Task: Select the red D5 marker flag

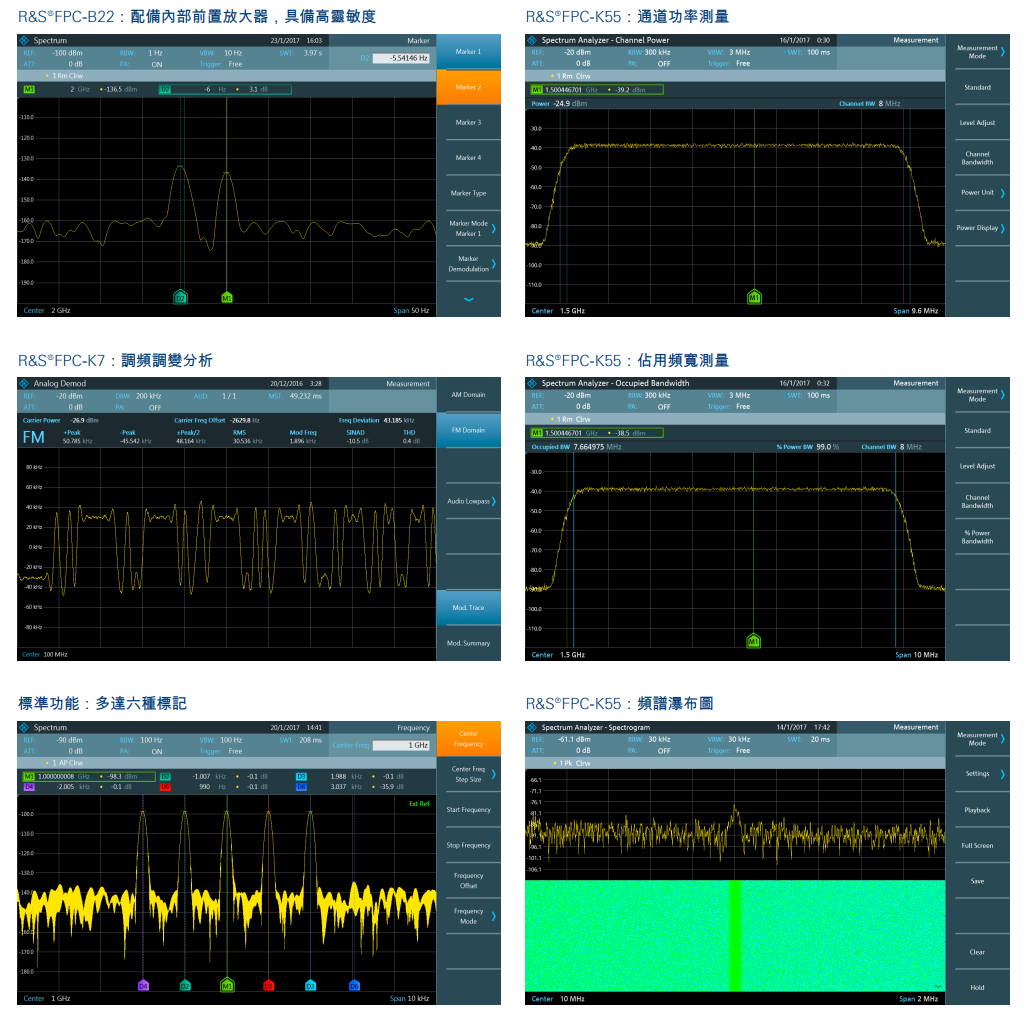Action: click(268, 985)
